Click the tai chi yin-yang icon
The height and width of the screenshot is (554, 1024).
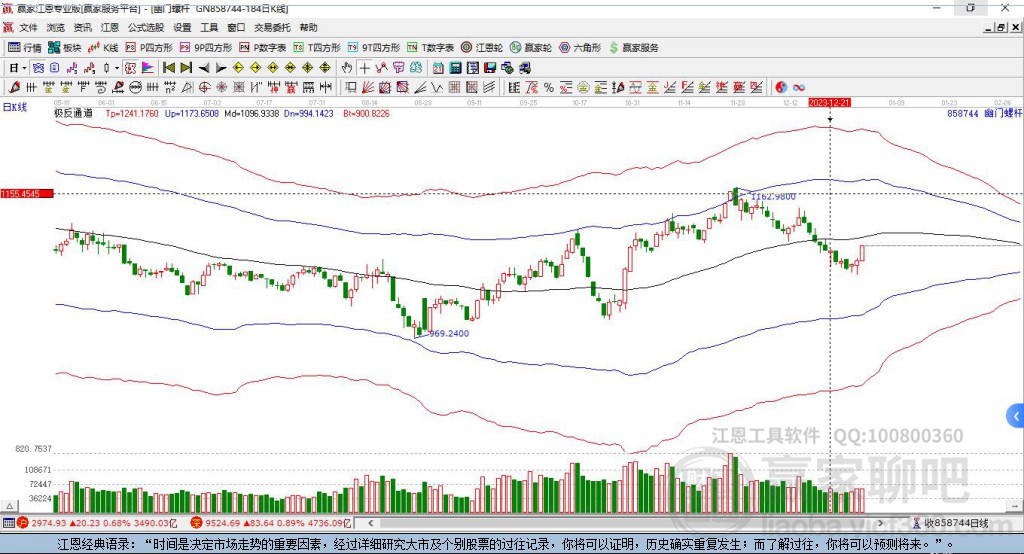click(x=781, y=88)
